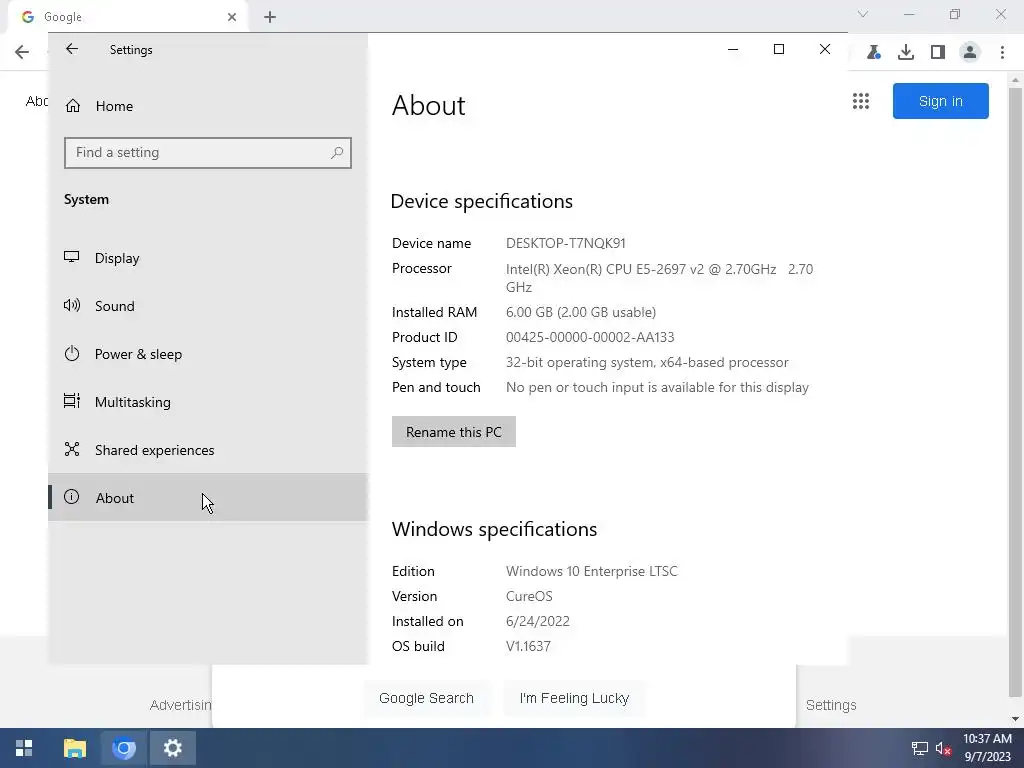Click Settings link at Google page footer
This screenshot has height=768, width=1024.
point(831,705)
